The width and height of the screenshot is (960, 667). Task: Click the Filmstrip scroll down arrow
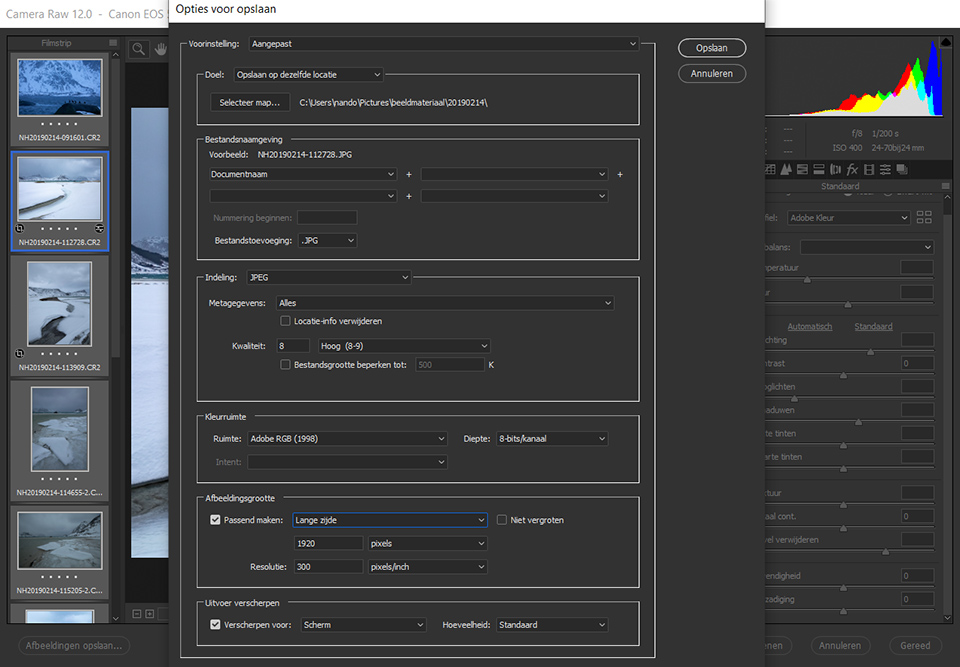(x=115, y=618)
